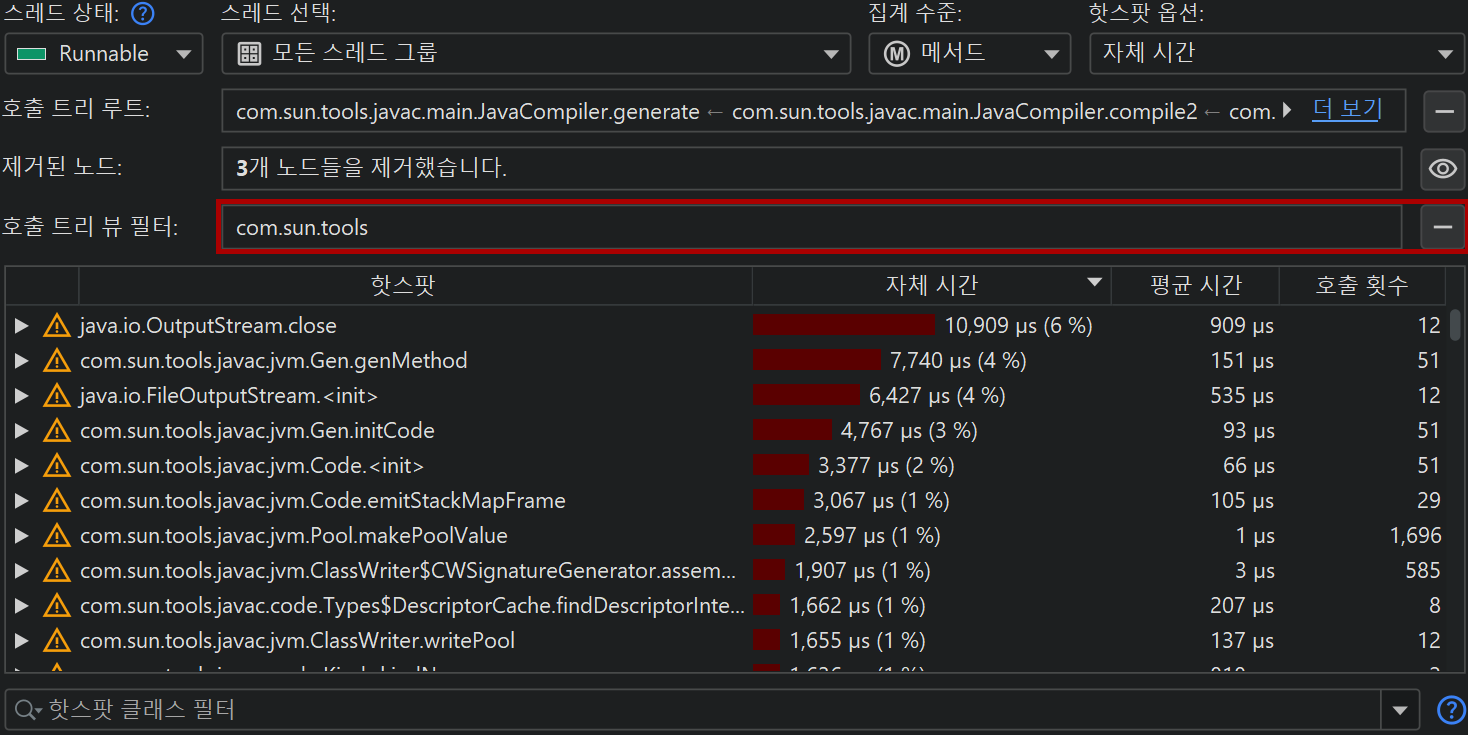
Task: Click the 더 보기 link
Action: (x=1346, y=110)
